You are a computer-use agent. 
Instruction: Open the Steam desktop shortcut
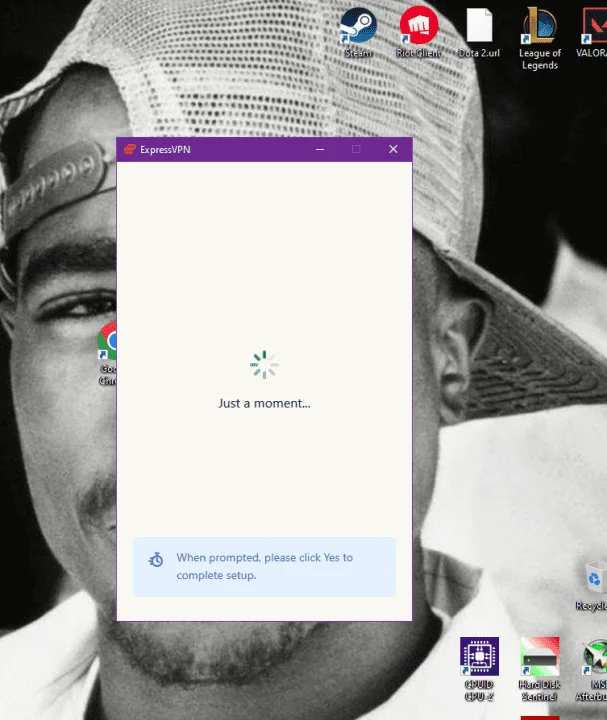pos(359,32)
